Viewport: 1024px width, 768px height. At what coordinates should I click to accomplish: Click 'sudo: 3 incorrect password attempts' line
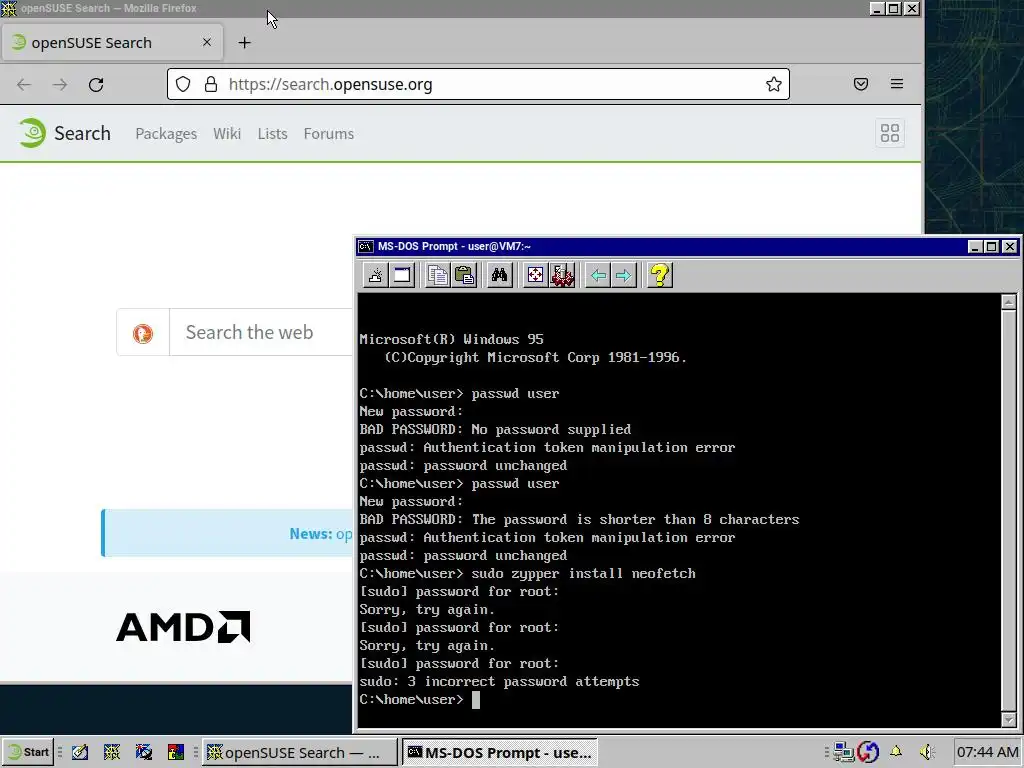(x=499, y=681)
